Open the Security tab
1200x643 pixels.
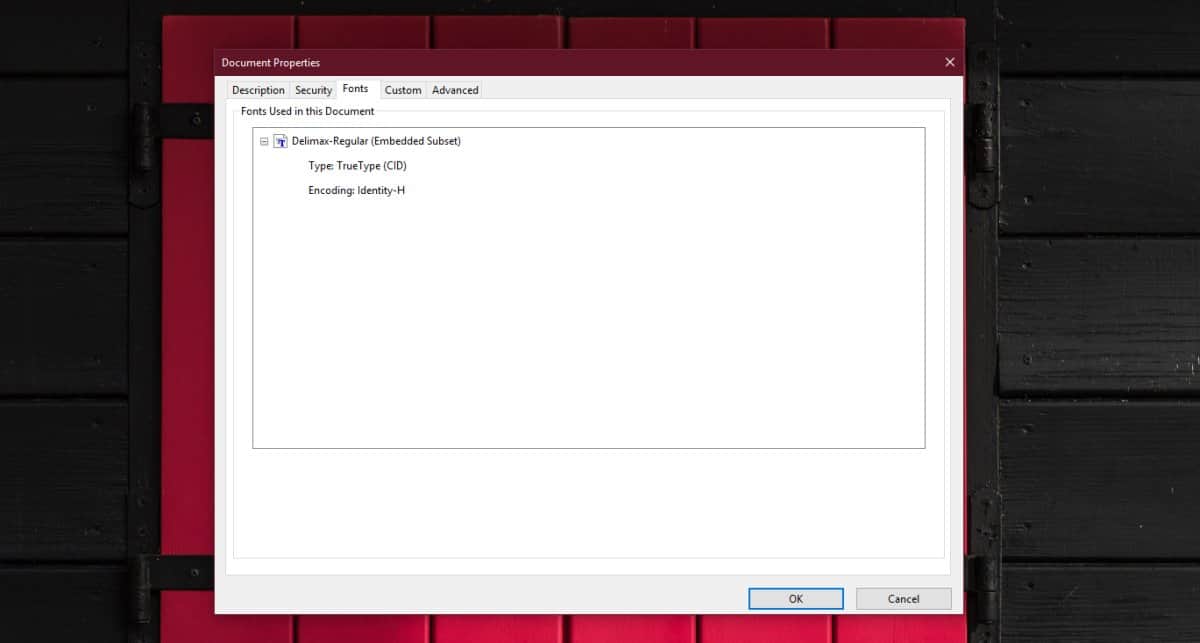click(313, 90)
